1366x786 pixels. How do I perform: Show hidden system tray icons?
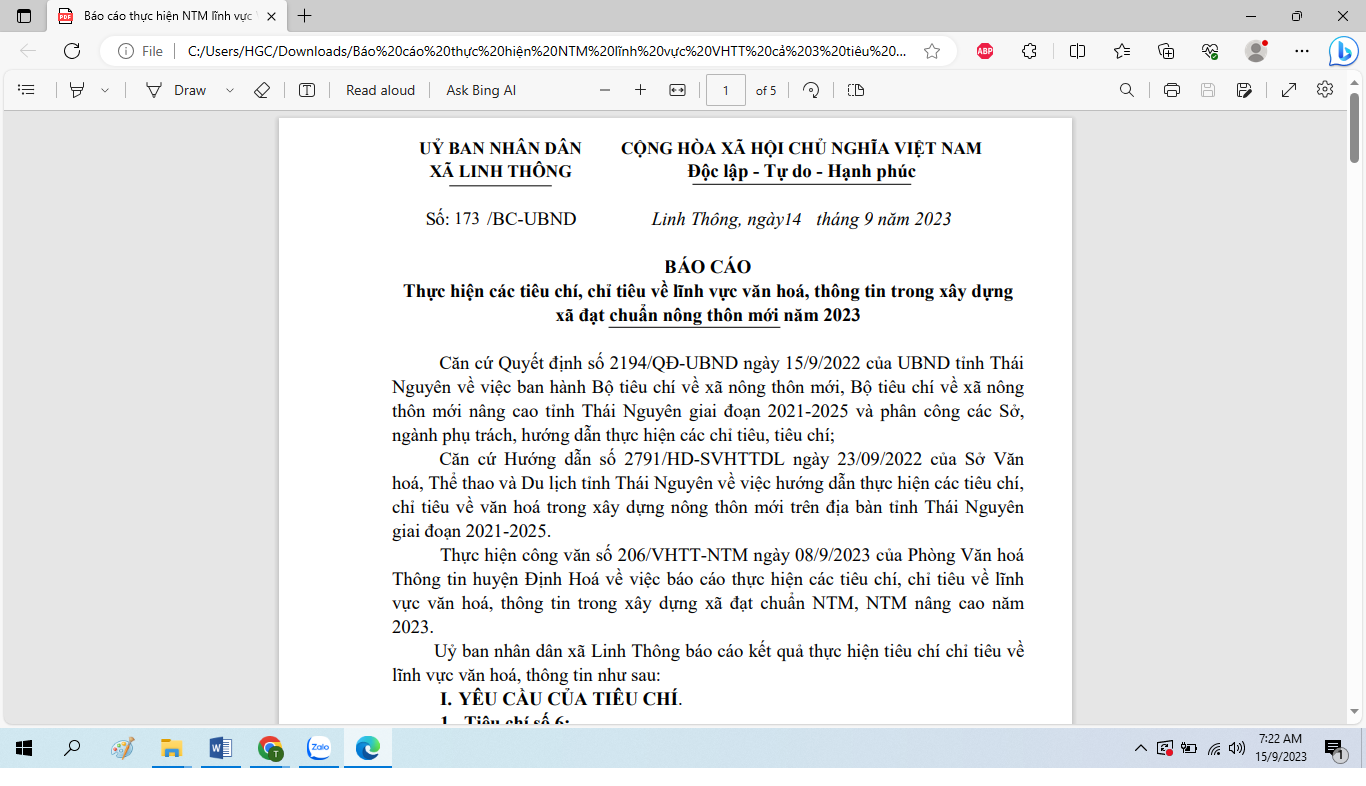[x=1141, y=747]
